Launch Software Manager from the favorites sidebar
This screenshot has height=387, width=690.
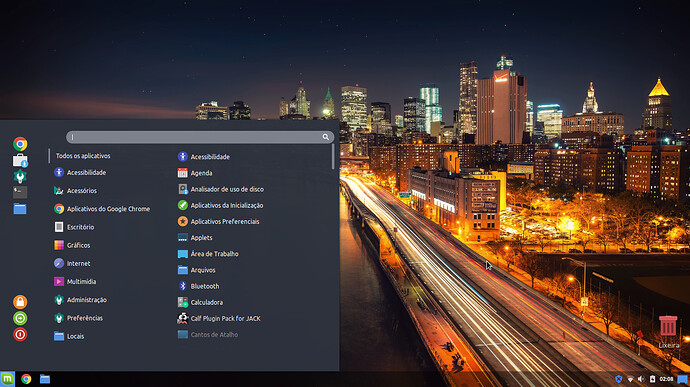click(x=20, y=160)
